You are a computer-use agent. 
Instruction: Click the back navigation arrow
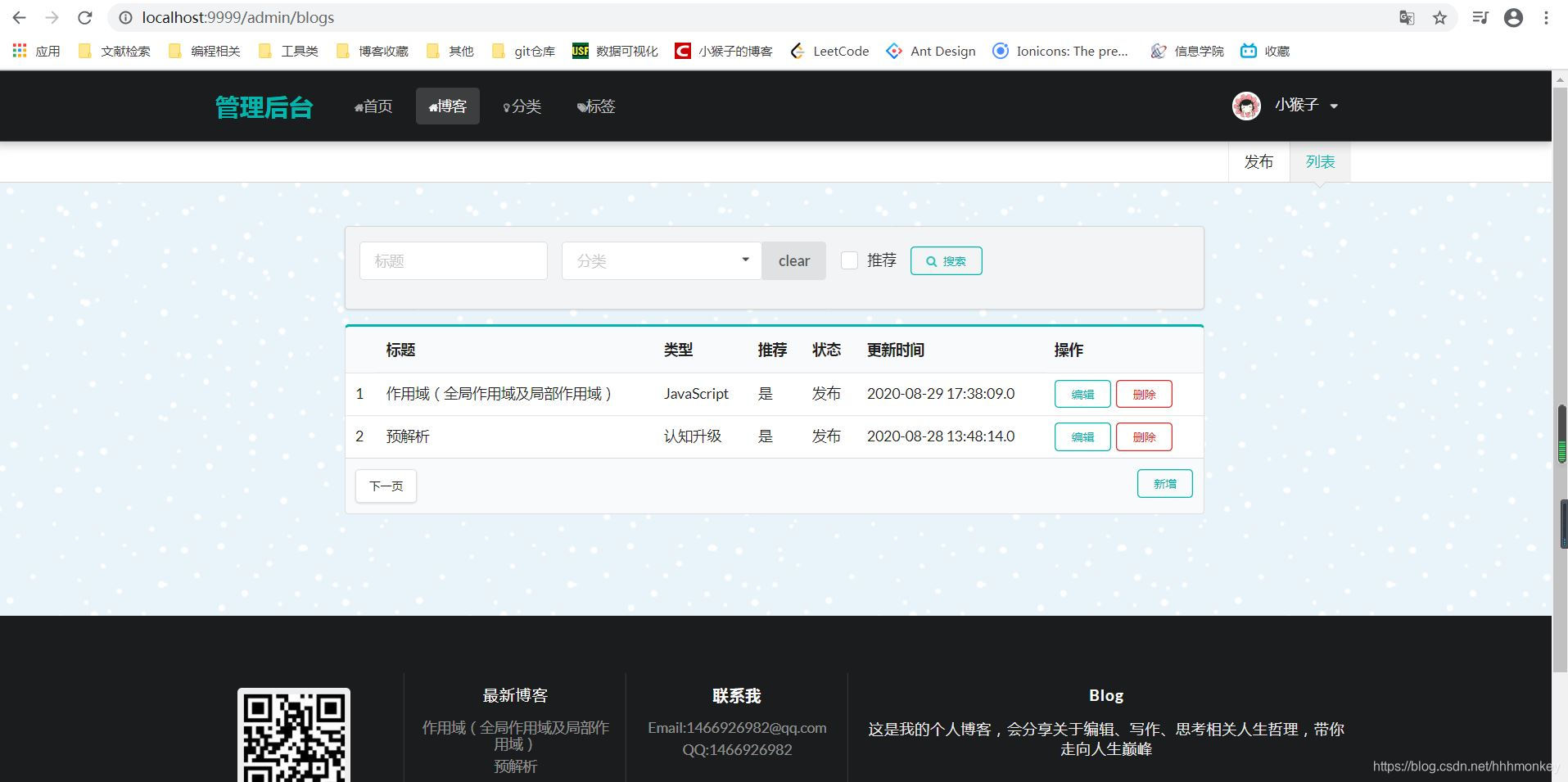tap(17, 17)
